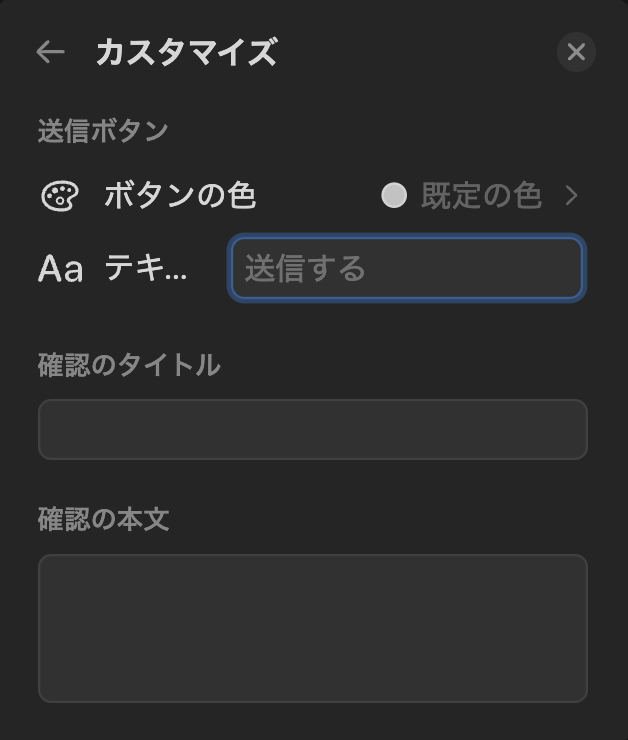This screenshot has height=740, width=628.
Task: Focus the 送信する text field
Action: [x=406, y=269]
